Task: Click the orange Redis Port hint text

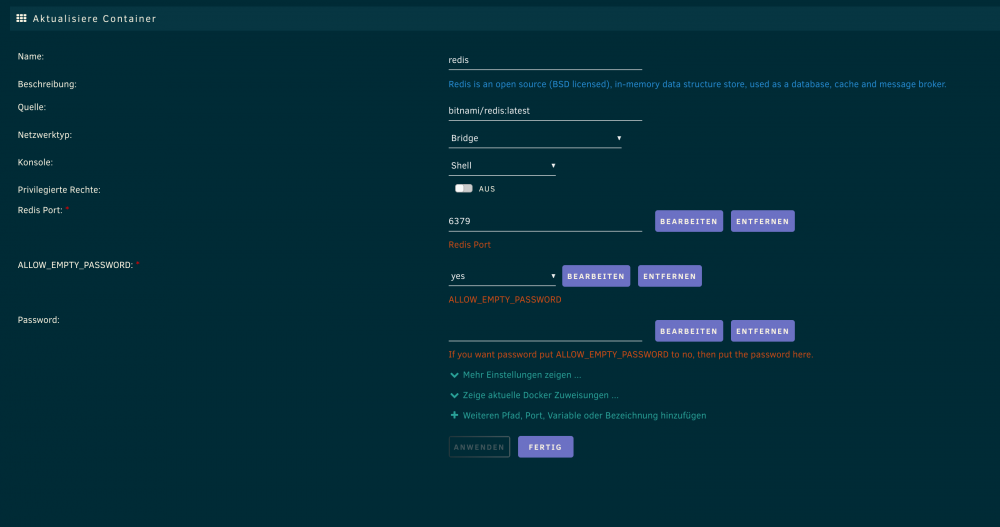Action: click(469, 245)
